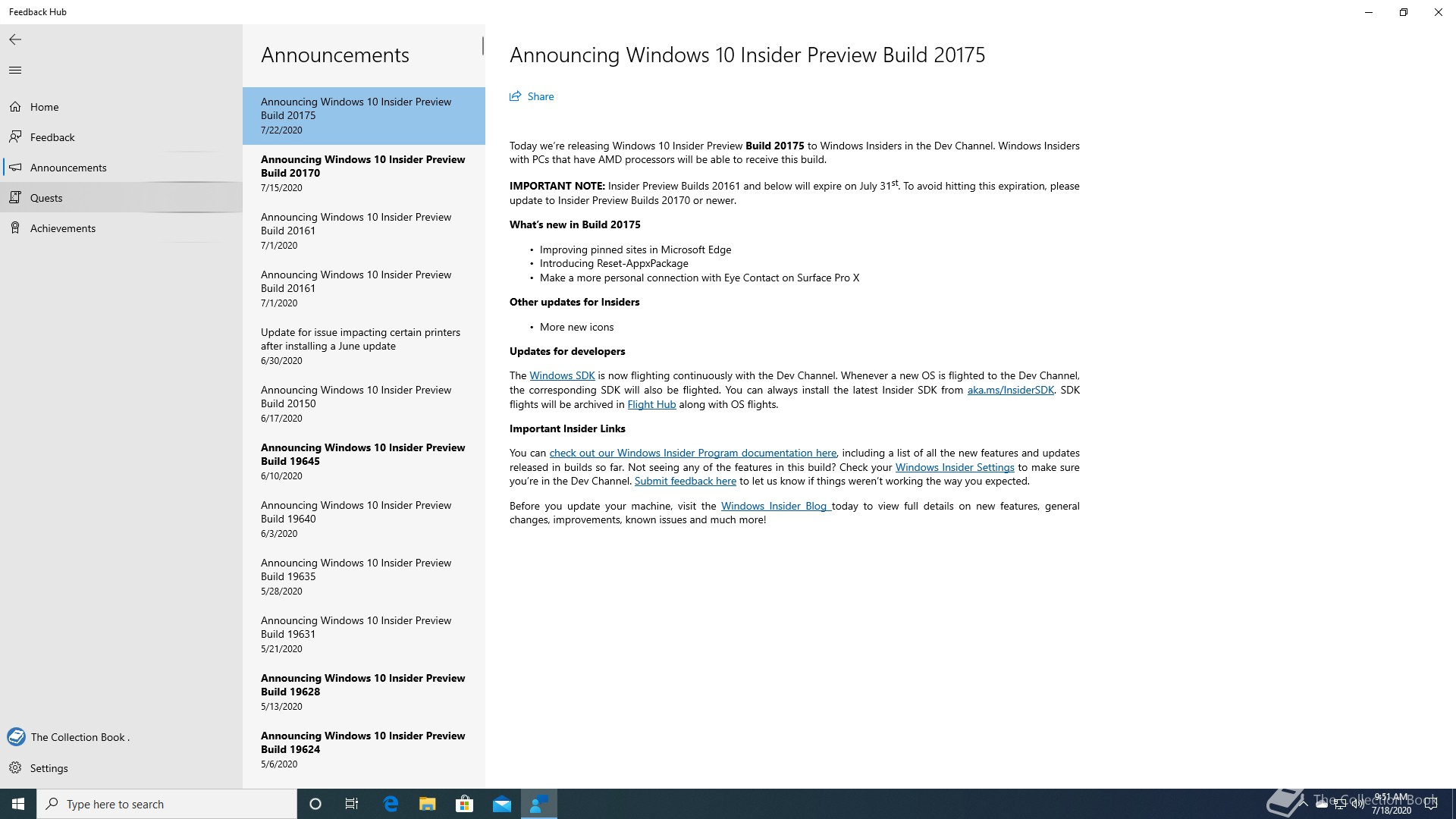Click the taskbar search box

click(167, 804)
